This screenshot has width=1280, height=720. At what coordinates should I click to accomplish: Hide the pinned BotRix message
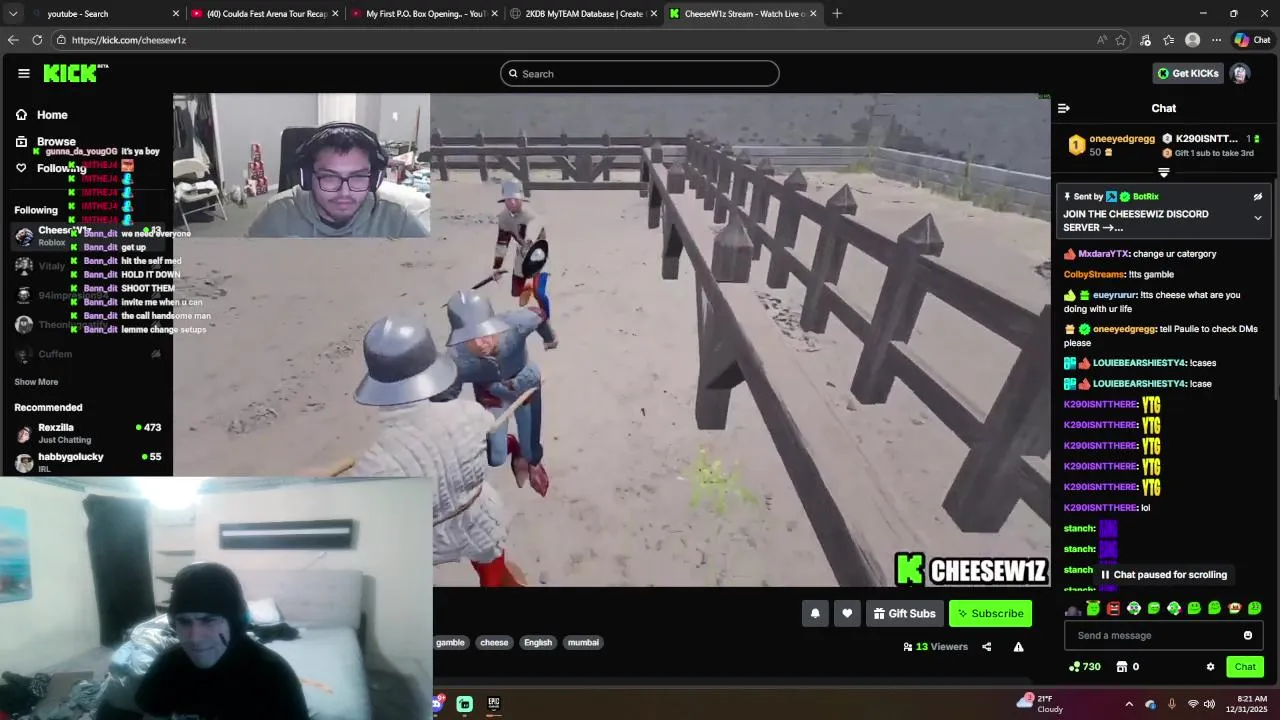pyautogui.click(x=1258, y=197)
